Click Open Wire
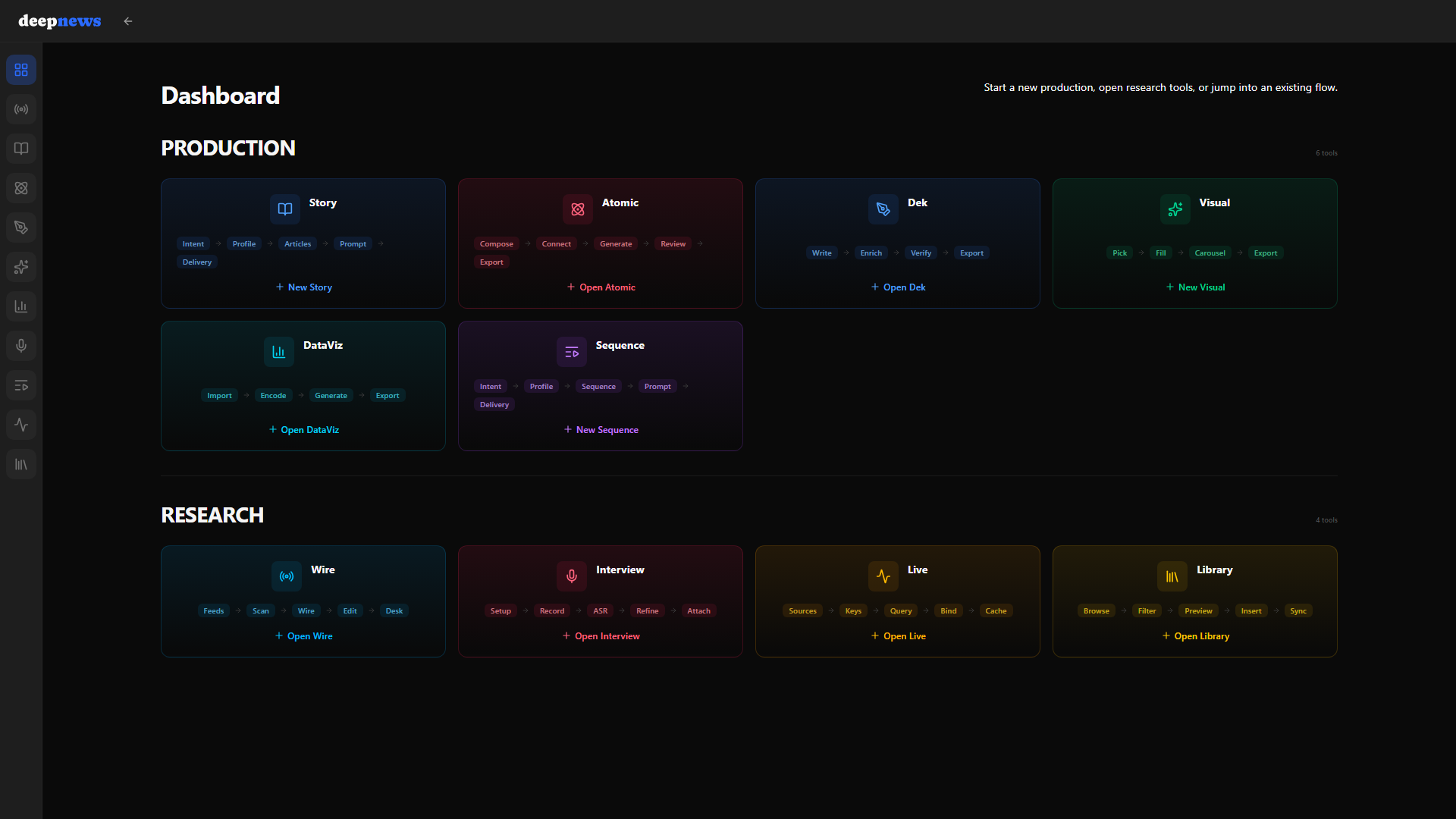Viewport: 1456px width, 819px height. point(303,636)
